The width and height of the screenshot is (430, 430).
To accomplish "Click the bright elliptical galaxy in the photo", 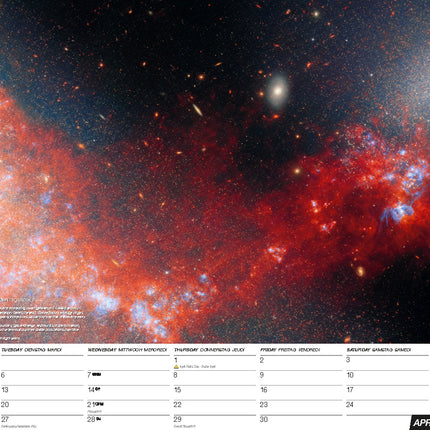I will click(x=278, y=91).
